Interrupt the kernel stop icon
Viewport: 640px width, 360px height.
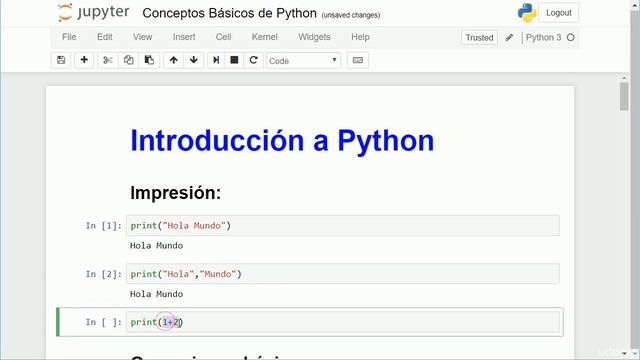point(234,60)
